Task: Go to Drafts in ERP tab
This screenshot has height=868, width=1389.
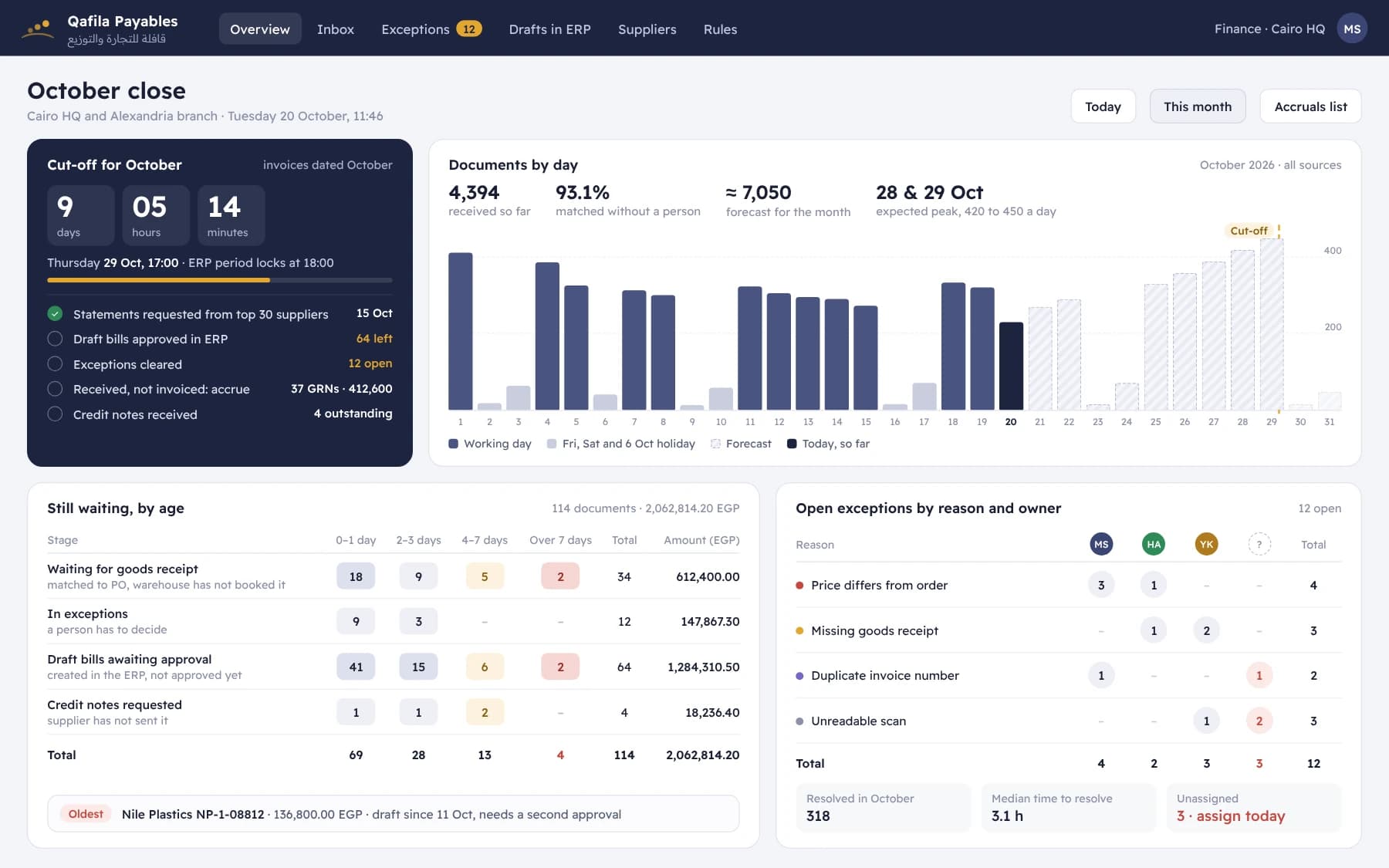Action: [x=549, y=29]
